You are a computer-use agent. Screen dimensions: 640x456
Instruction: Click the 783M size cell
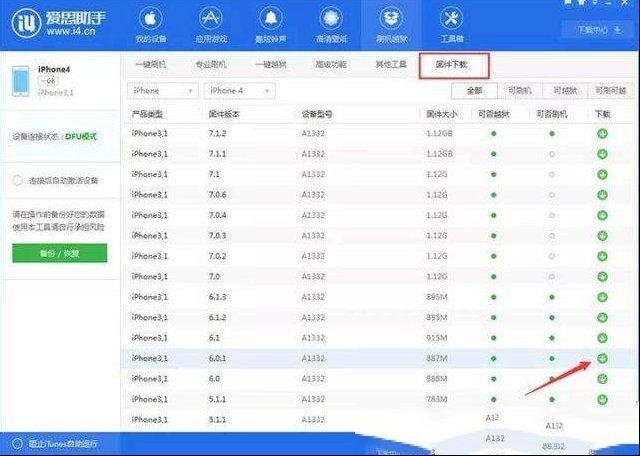(x=437, y=399)
